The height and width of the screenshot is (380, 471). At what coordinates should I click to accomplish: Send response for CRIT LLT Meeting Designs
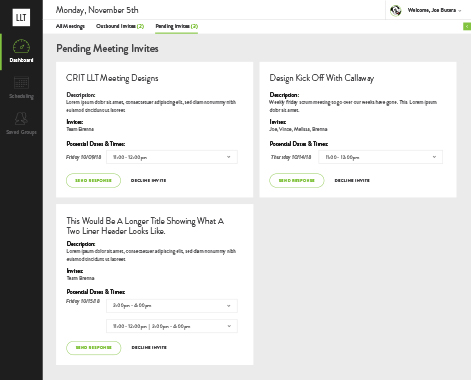(93, 180)
